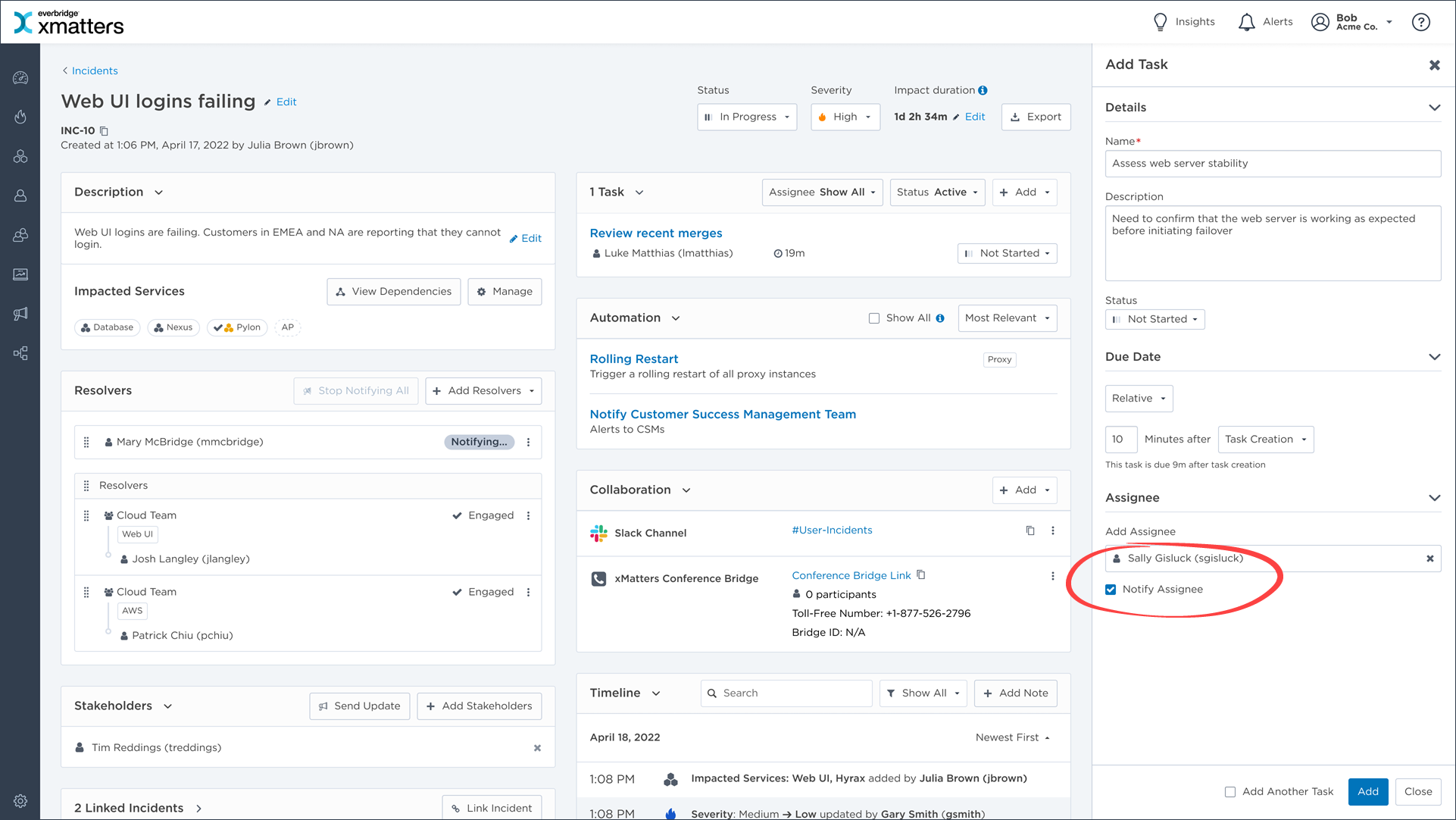Close the Add Task panel
The width and height of the screenshot is (1456, 820).
[x=1435, y=65]
